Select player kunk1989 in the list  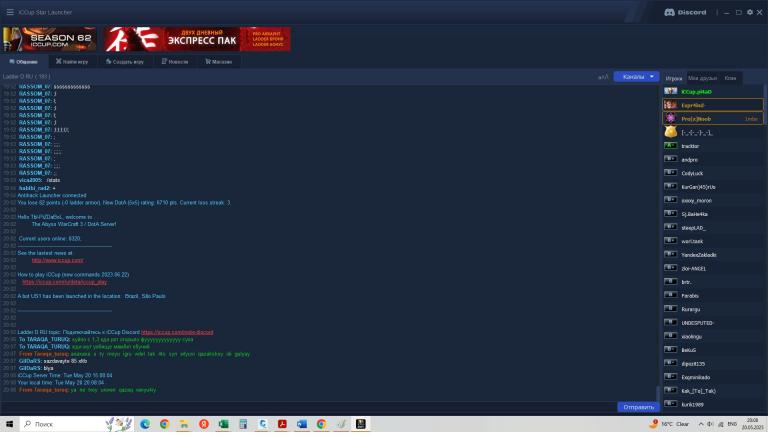click(x=713, y=405)
